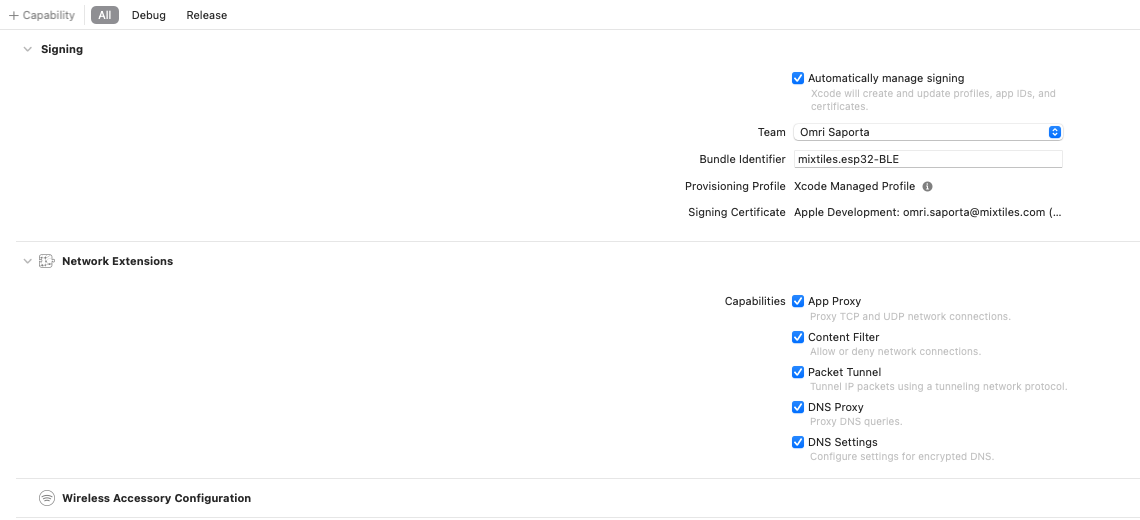Disable the App Proxy capability
This screenshot has width=1140, height=520.
click(798, 301)
